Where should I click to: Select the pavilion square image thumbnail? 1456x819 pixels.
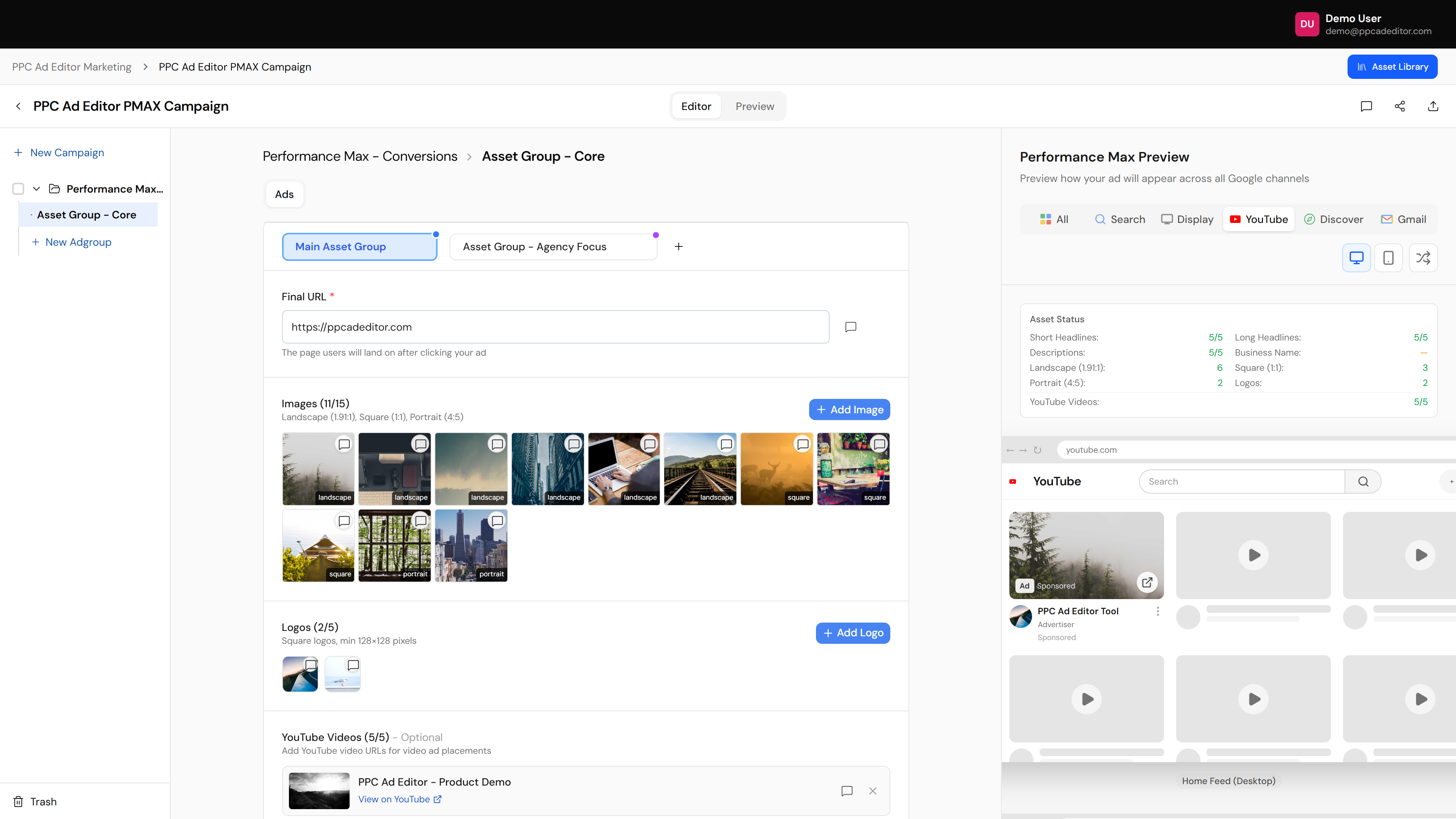(318, 546)
